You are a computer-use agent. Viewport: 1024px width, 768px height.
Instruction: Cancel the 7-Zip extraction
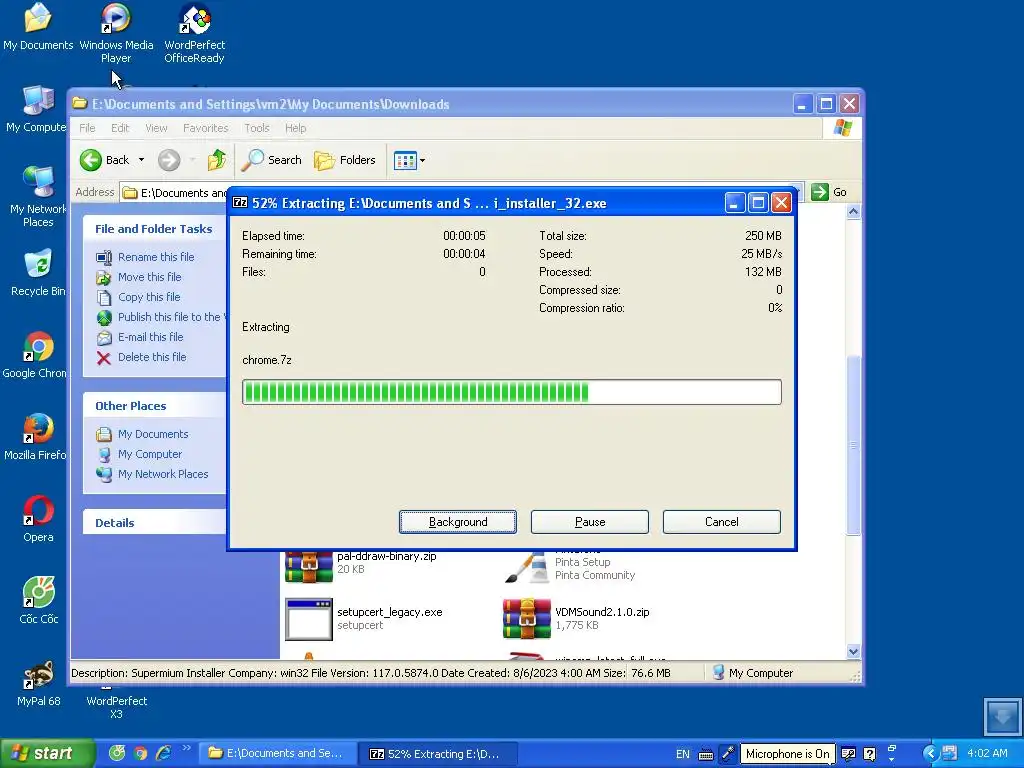(722, 522)
